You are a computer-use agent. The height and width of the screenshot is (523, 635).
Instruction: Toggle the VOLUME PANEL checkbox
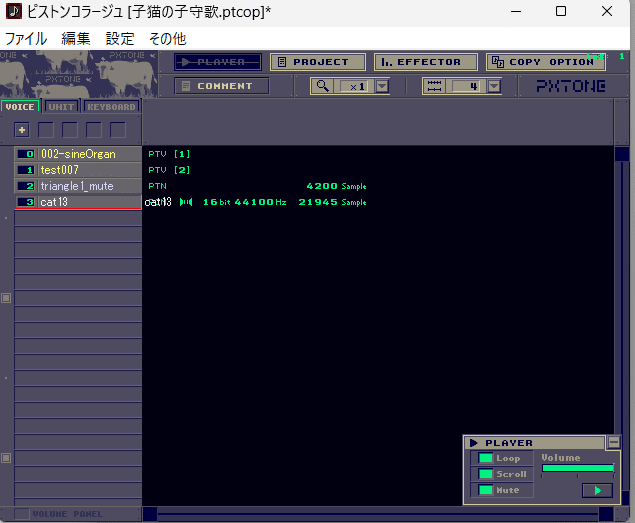21,514
